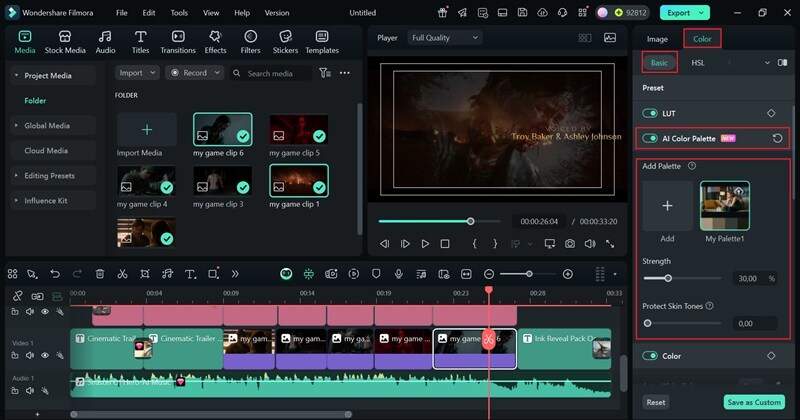This screenshot has width=800, height=420.
Task: Expand more timeline tools with double arrow
Action: [x=235, y=274]
